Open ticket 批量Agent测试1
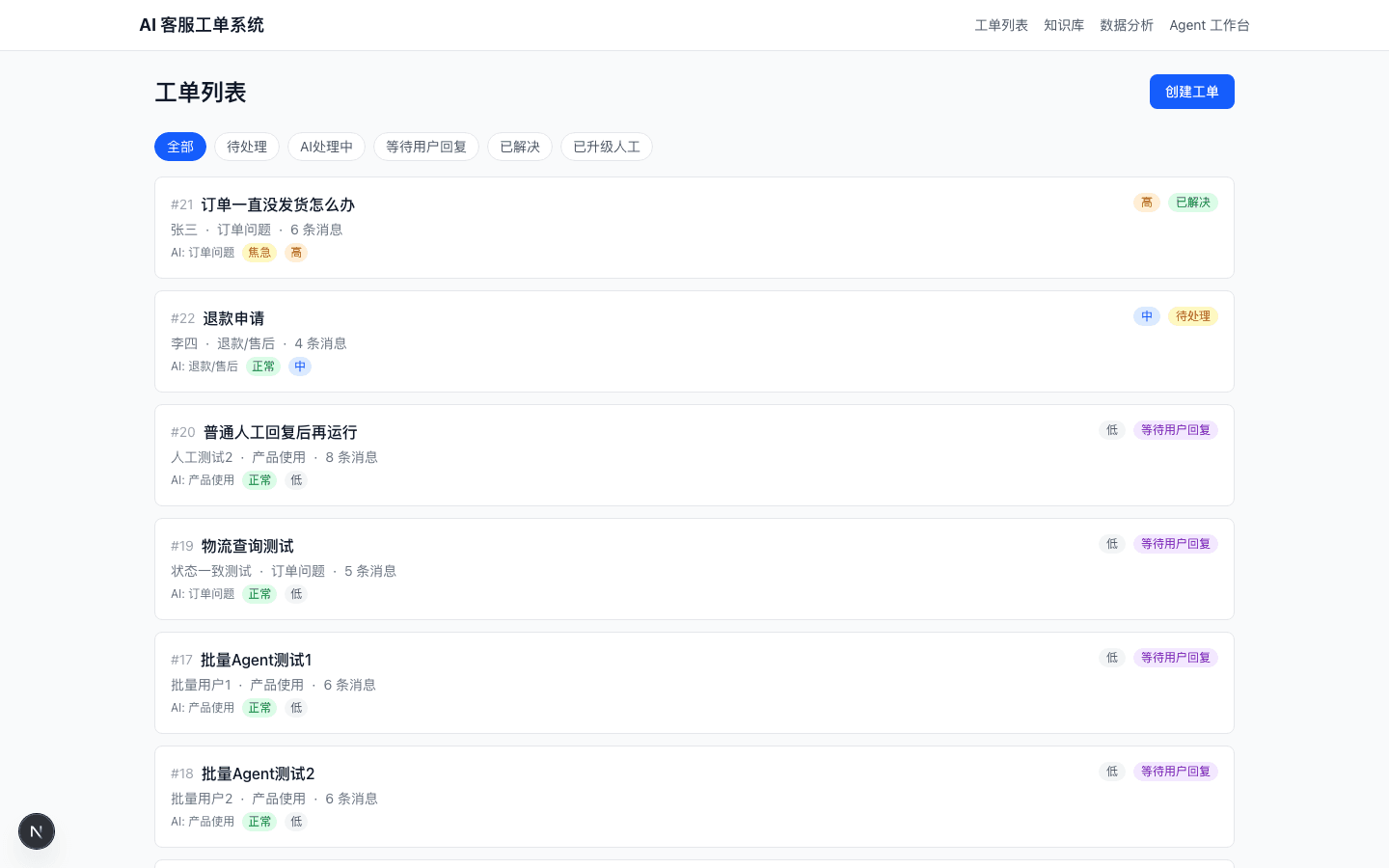 point(257,660)
